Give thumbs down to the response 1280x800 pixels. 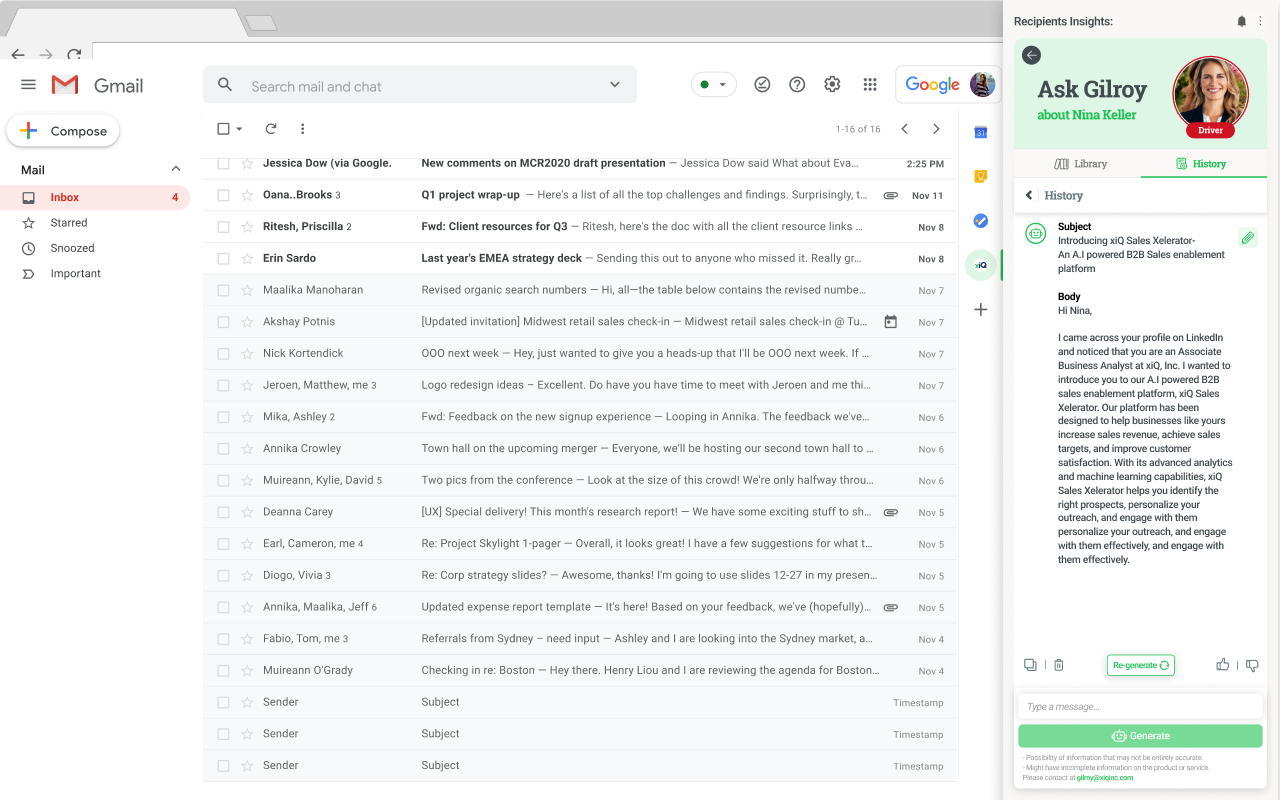tap(1252, 665)
